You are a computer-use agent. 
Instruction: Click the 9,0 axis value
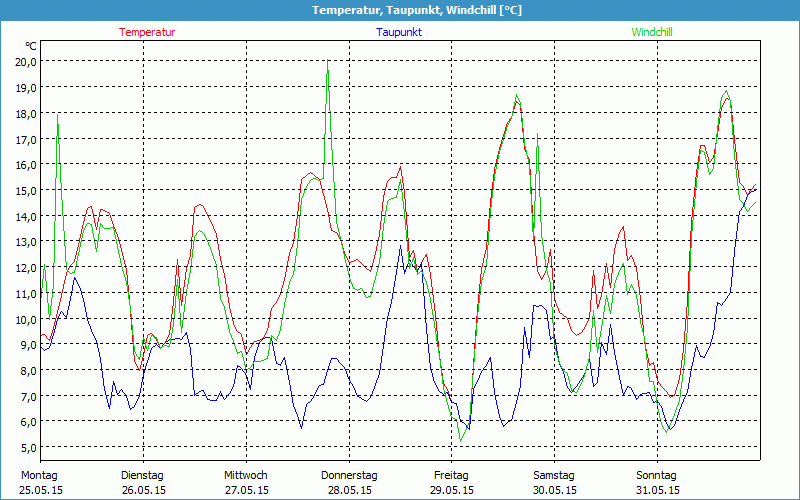28,345
